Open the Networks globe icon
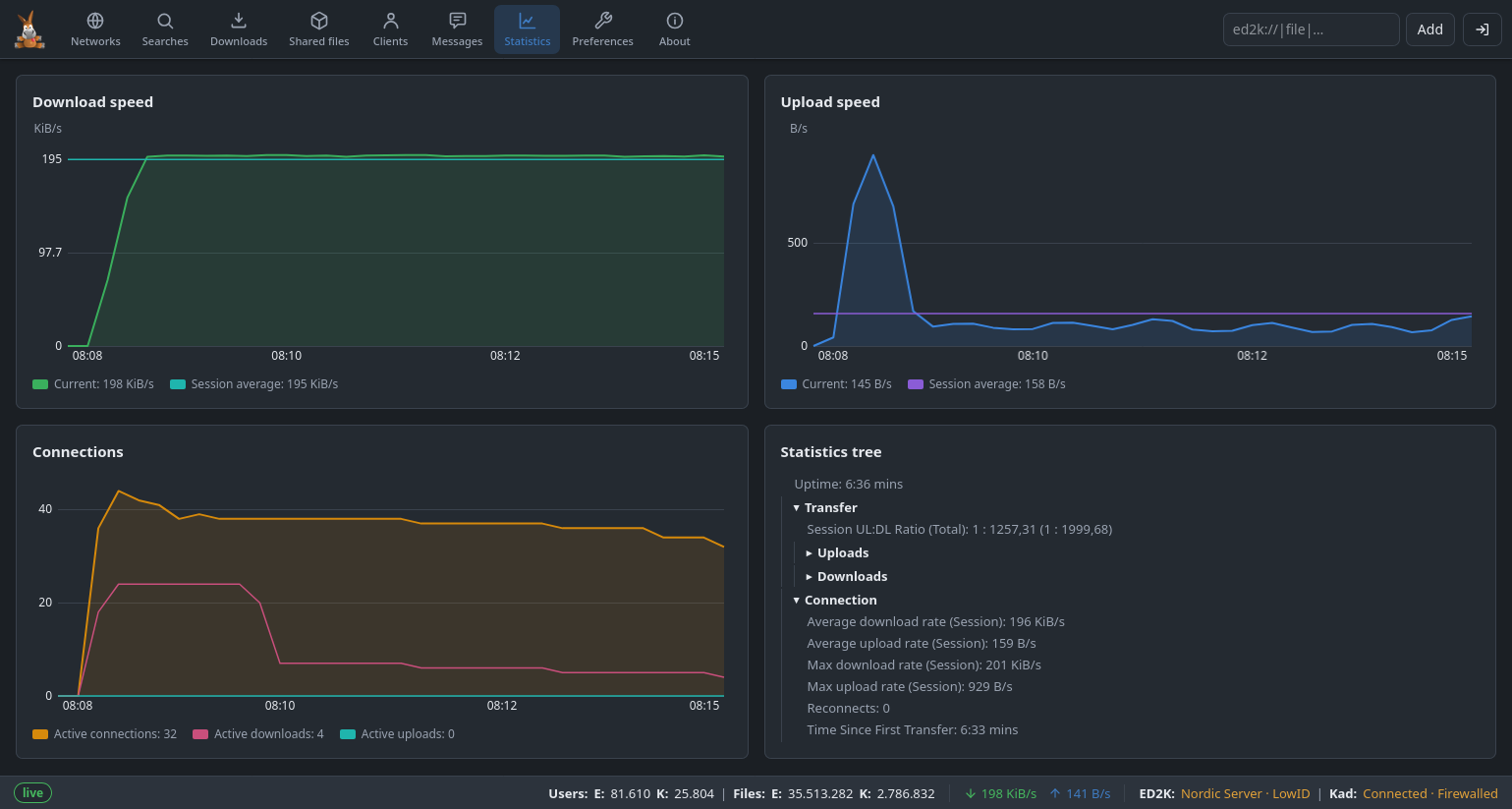1512x809 pixels. (95, 21)
